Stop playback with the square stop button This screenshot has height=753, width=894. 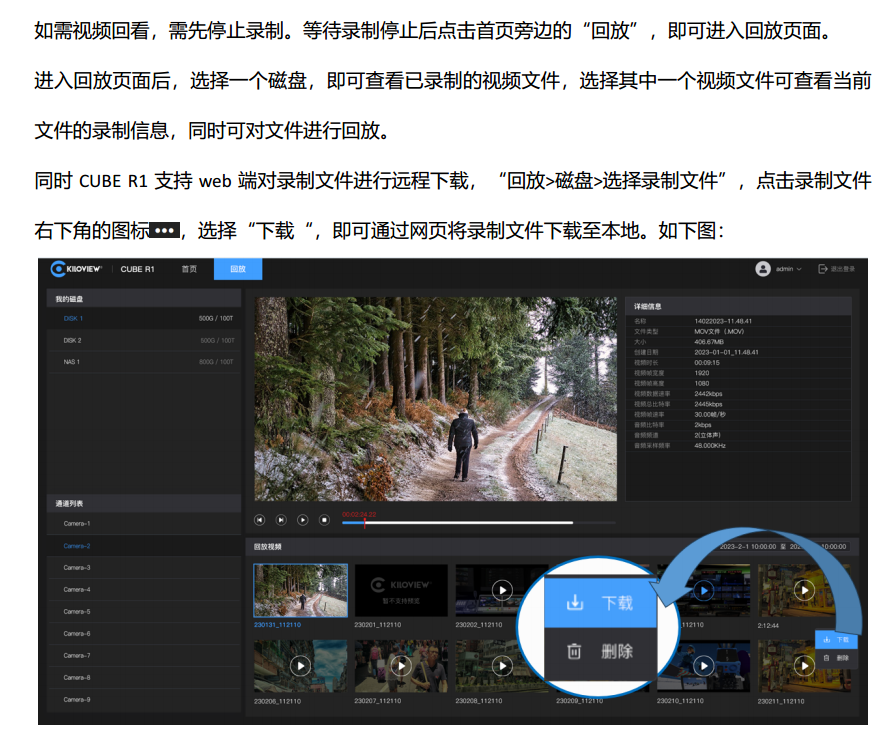(324, 520)
